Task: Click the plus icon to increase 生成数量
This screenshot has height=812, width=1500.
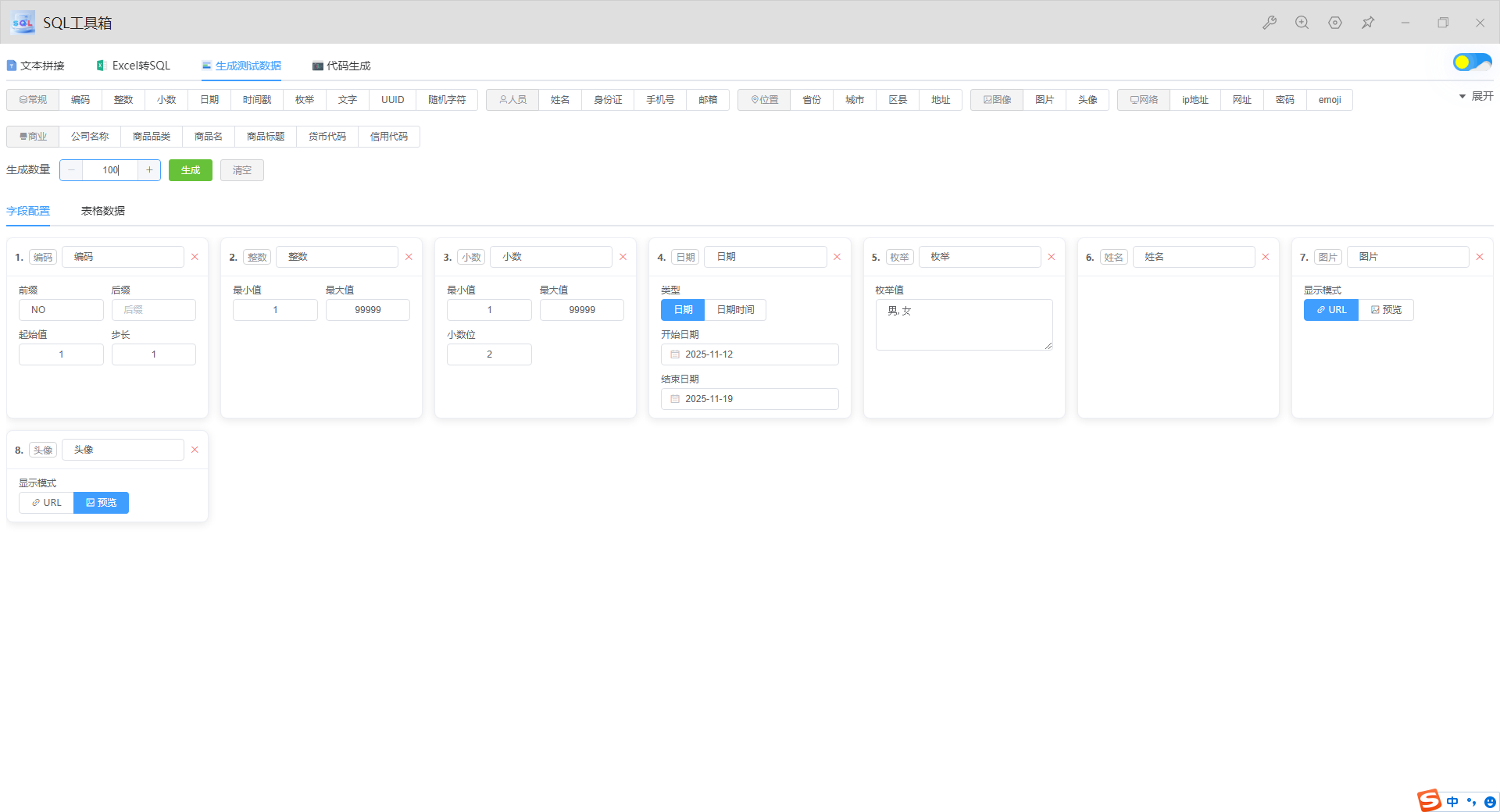Action: point(149,170)
